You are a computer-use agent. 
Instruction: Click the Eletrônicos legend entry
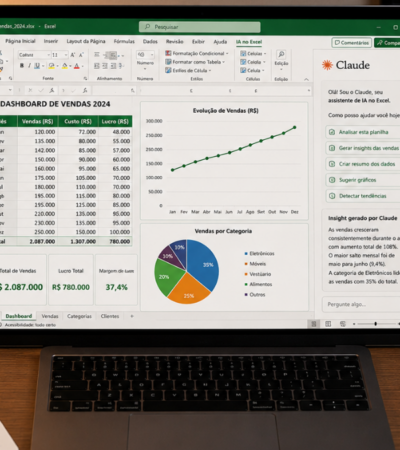point(260,254)
